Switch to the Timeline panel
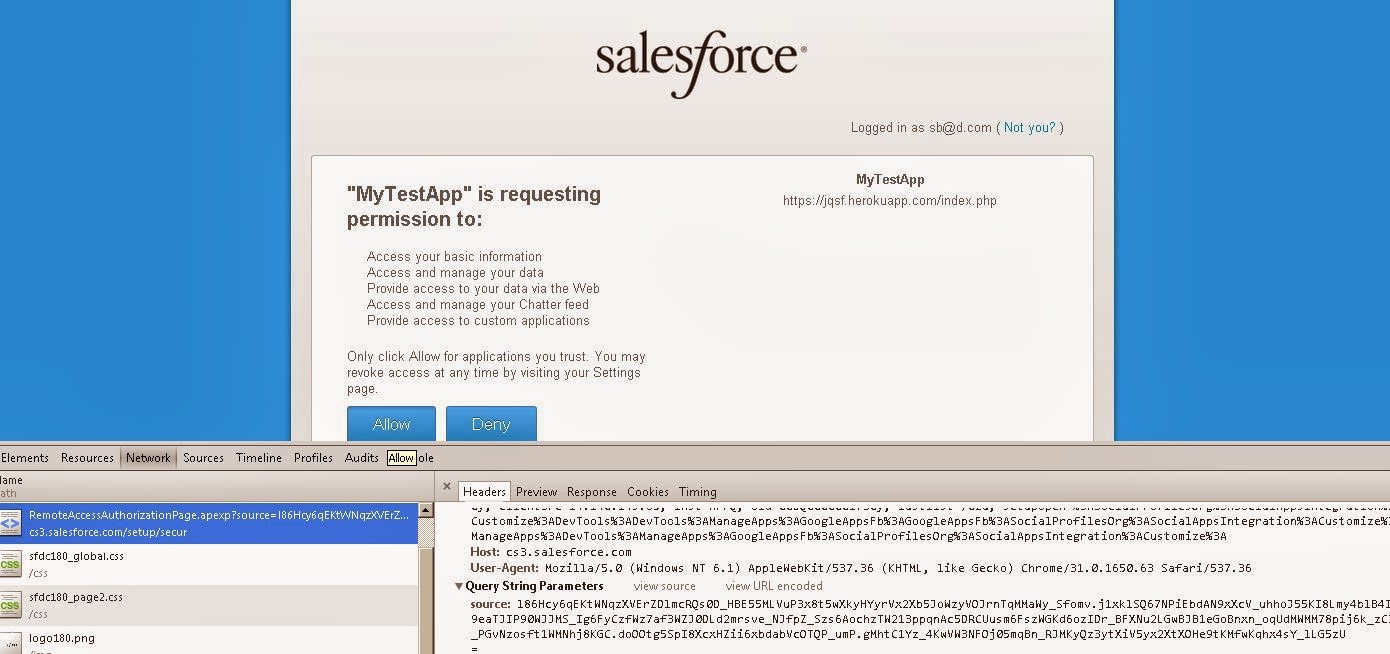Viewport: 1390px width, 654px height. coord(258,458)
